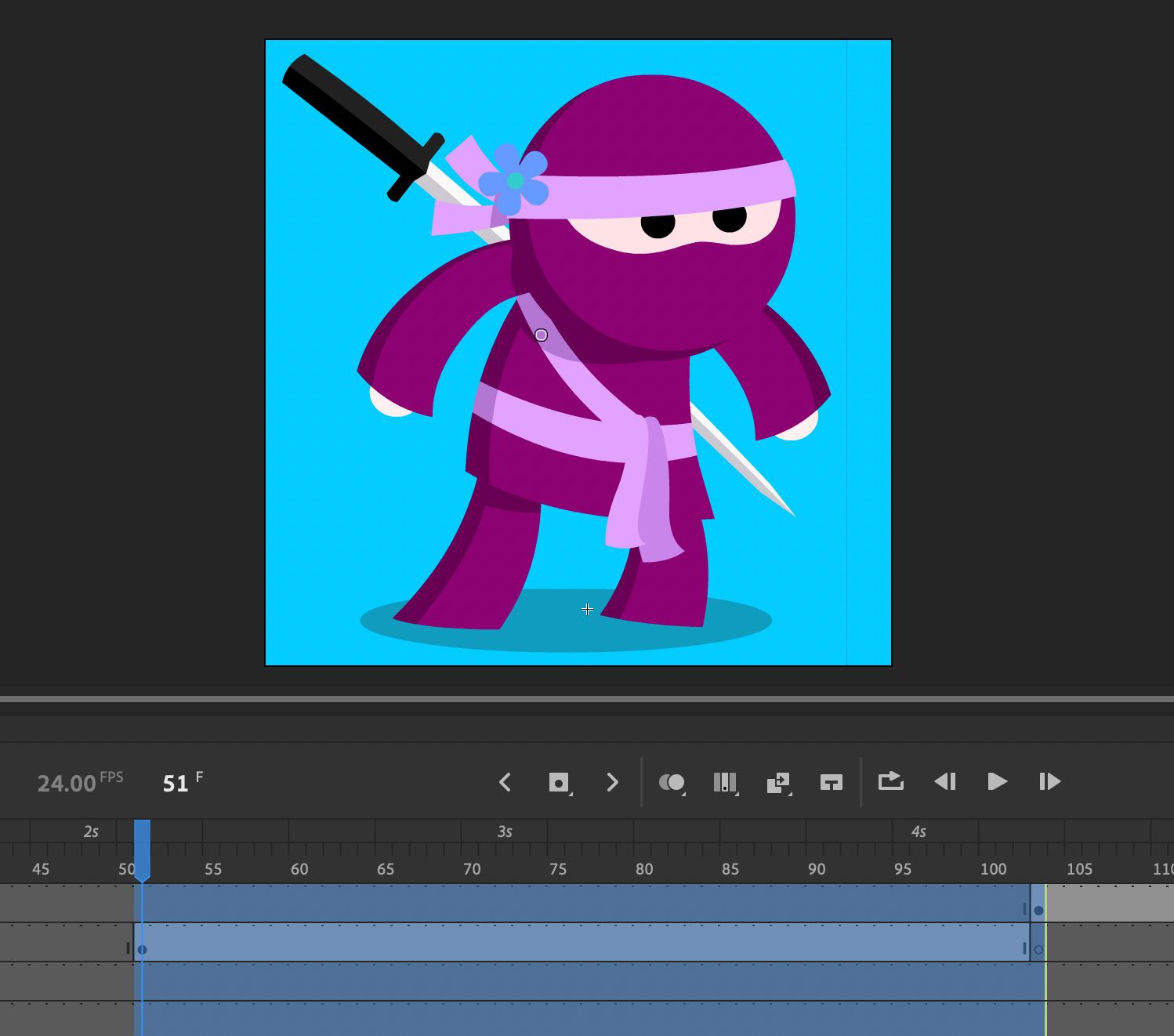
Task: Click the 24.00 FPS frame rate value
Action: (80, 782)
